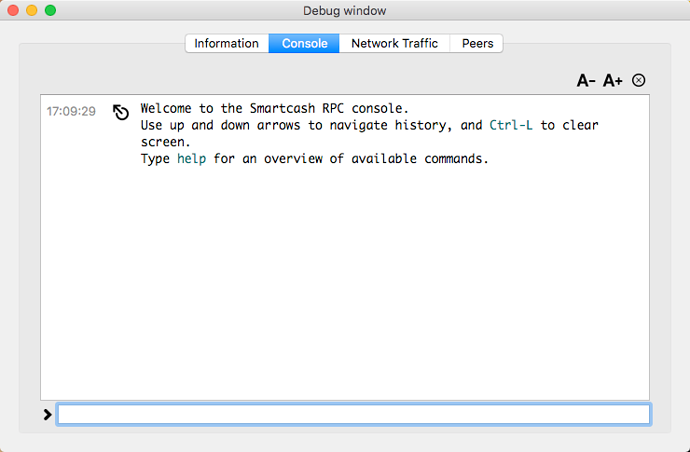This screenshot has height=452, width=690.
Task: Click the Welcome to Smartcash RPC console line
Action: (275, 108)
